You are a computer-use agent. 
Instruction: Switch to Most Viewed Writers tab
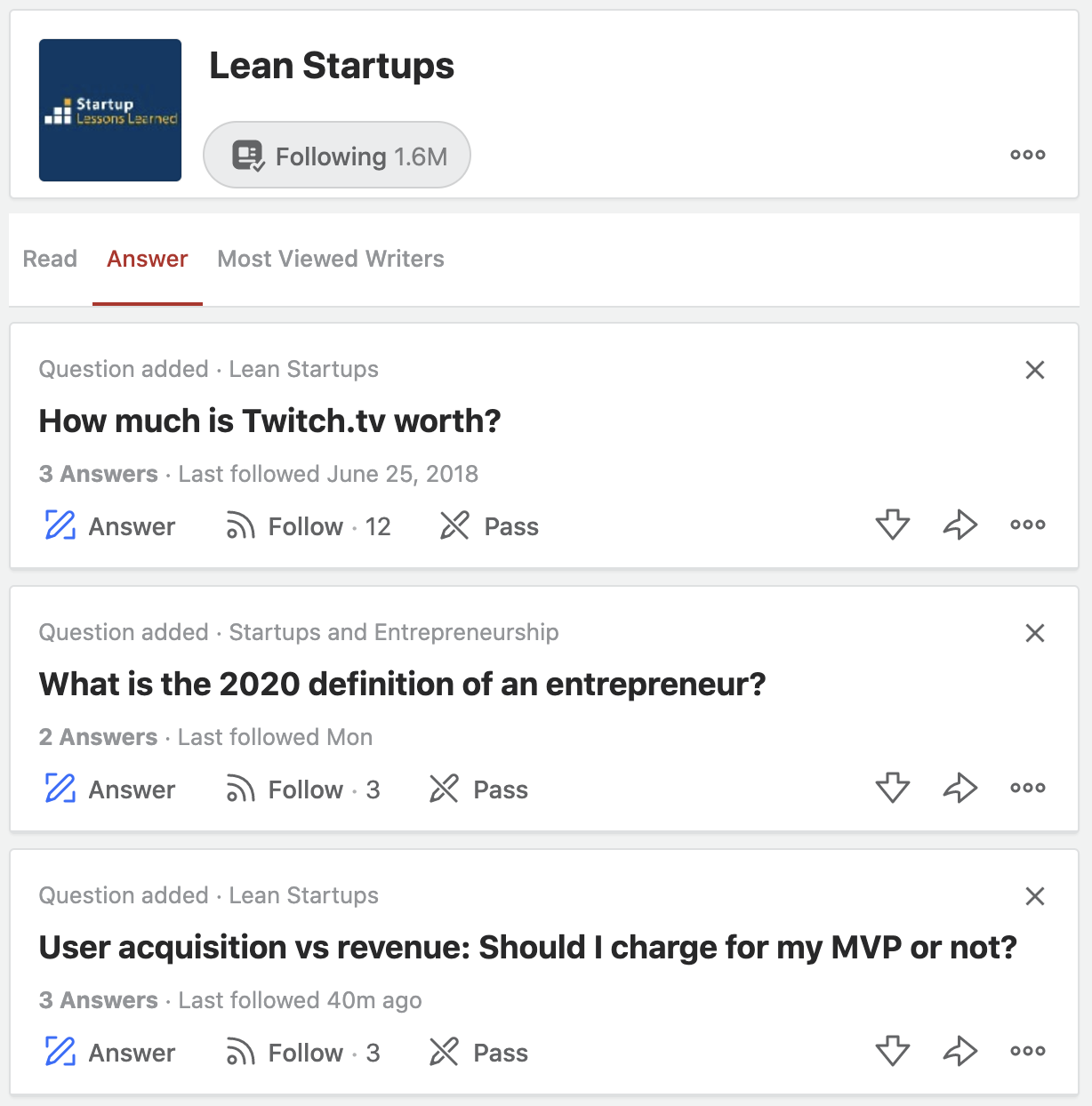(x=331, y=259)
